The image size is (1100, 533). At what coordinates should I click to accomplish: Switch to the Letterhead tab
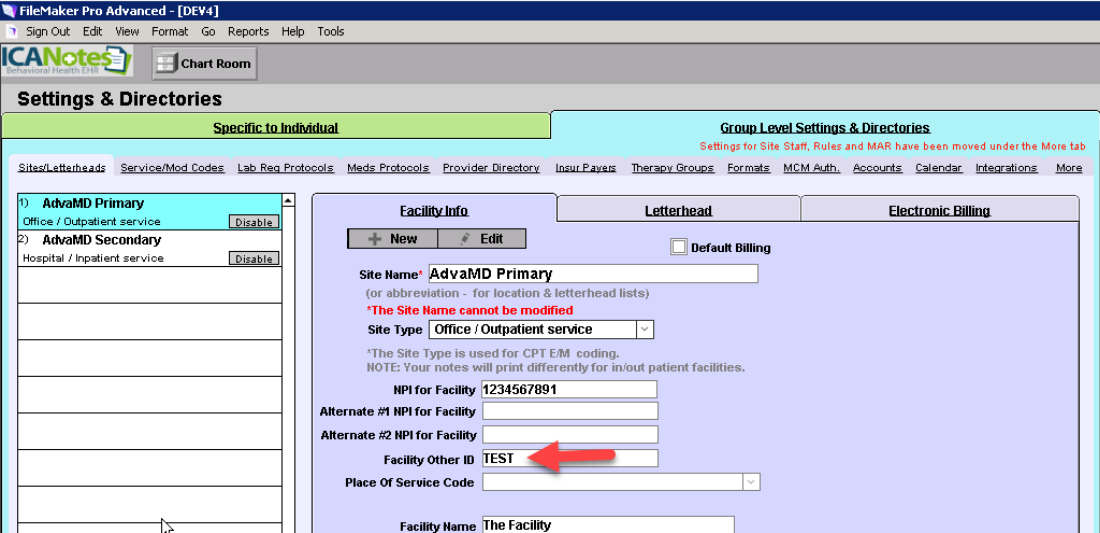(x=678, y=210)
